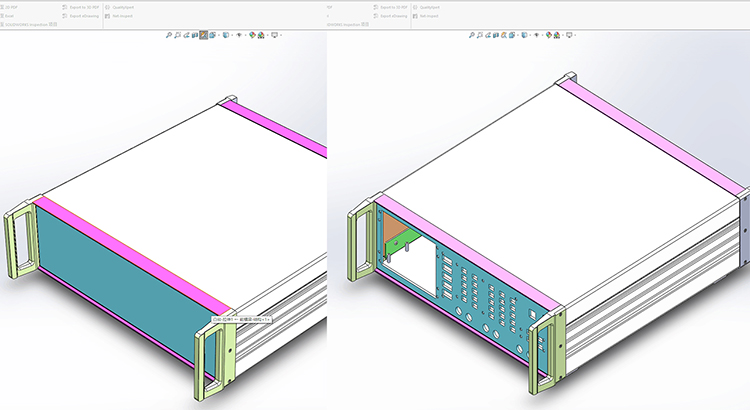Toggle Section View in right viewport toolbar
The image size is (750, 410).
494,34
